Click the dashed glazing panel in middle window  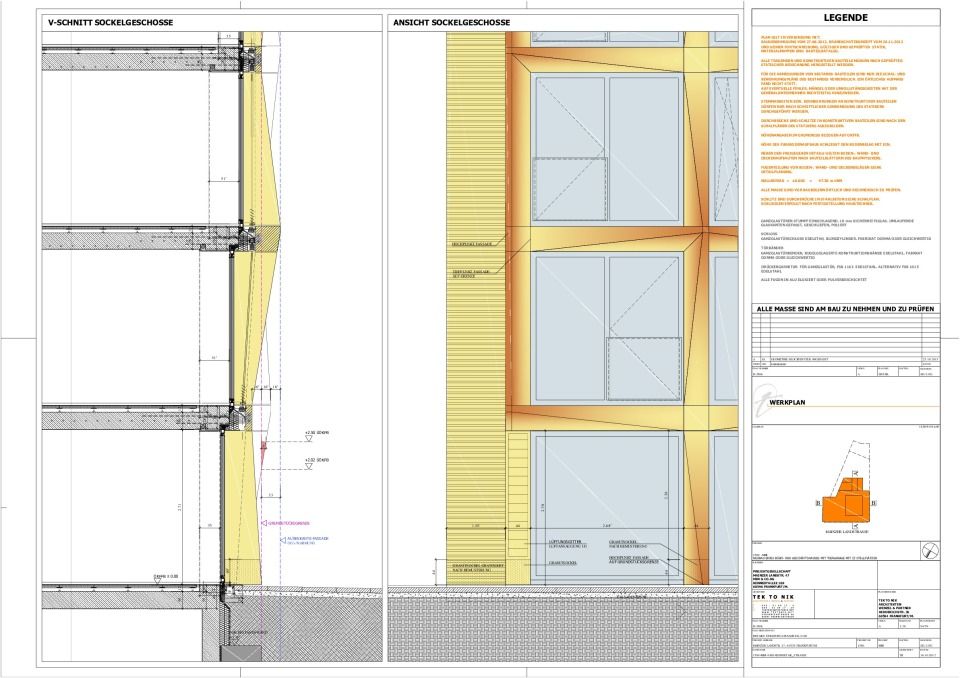click(644, 369)
